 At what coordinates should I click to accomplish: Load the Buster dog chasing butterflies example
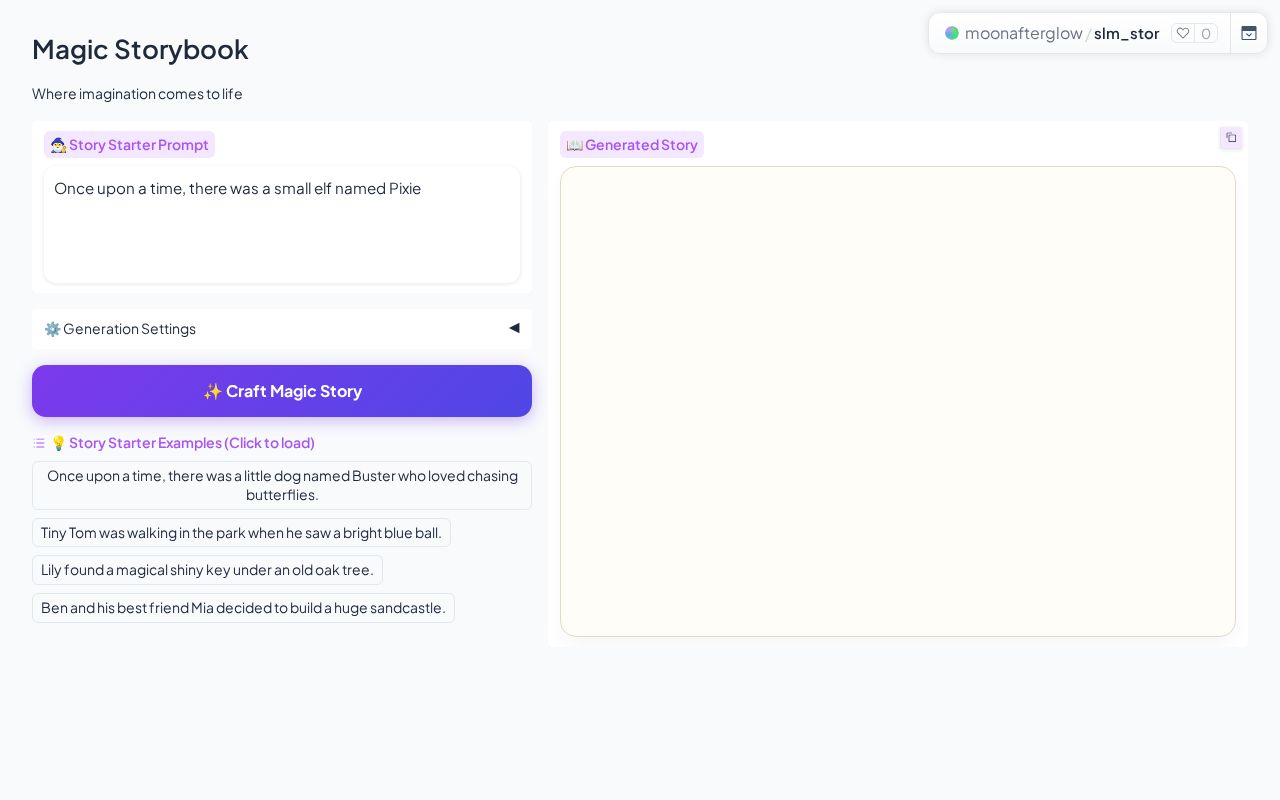coord(282,485)
